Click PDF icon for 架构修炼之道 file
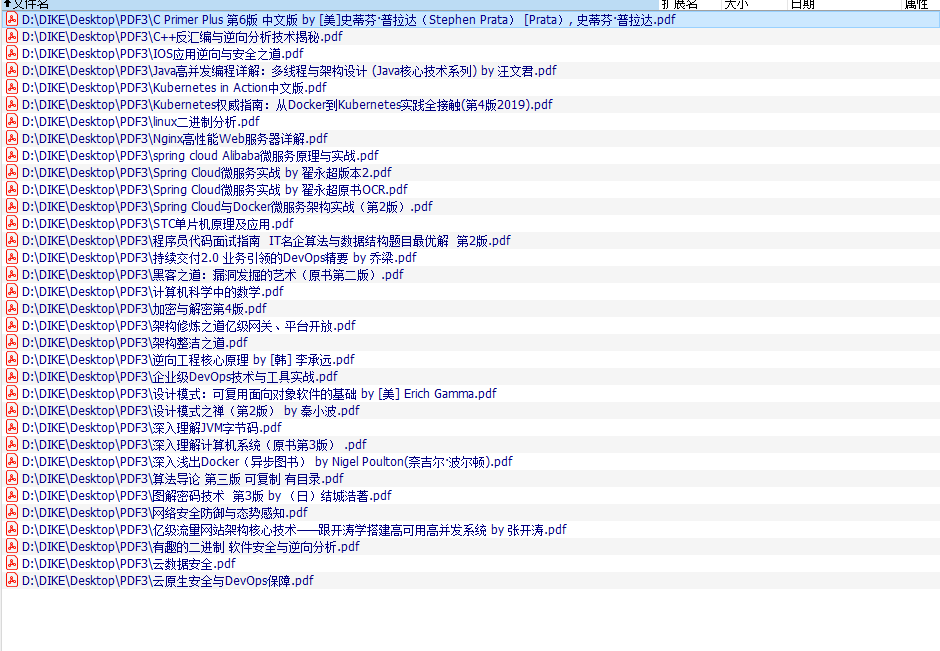 pos(11,325)
